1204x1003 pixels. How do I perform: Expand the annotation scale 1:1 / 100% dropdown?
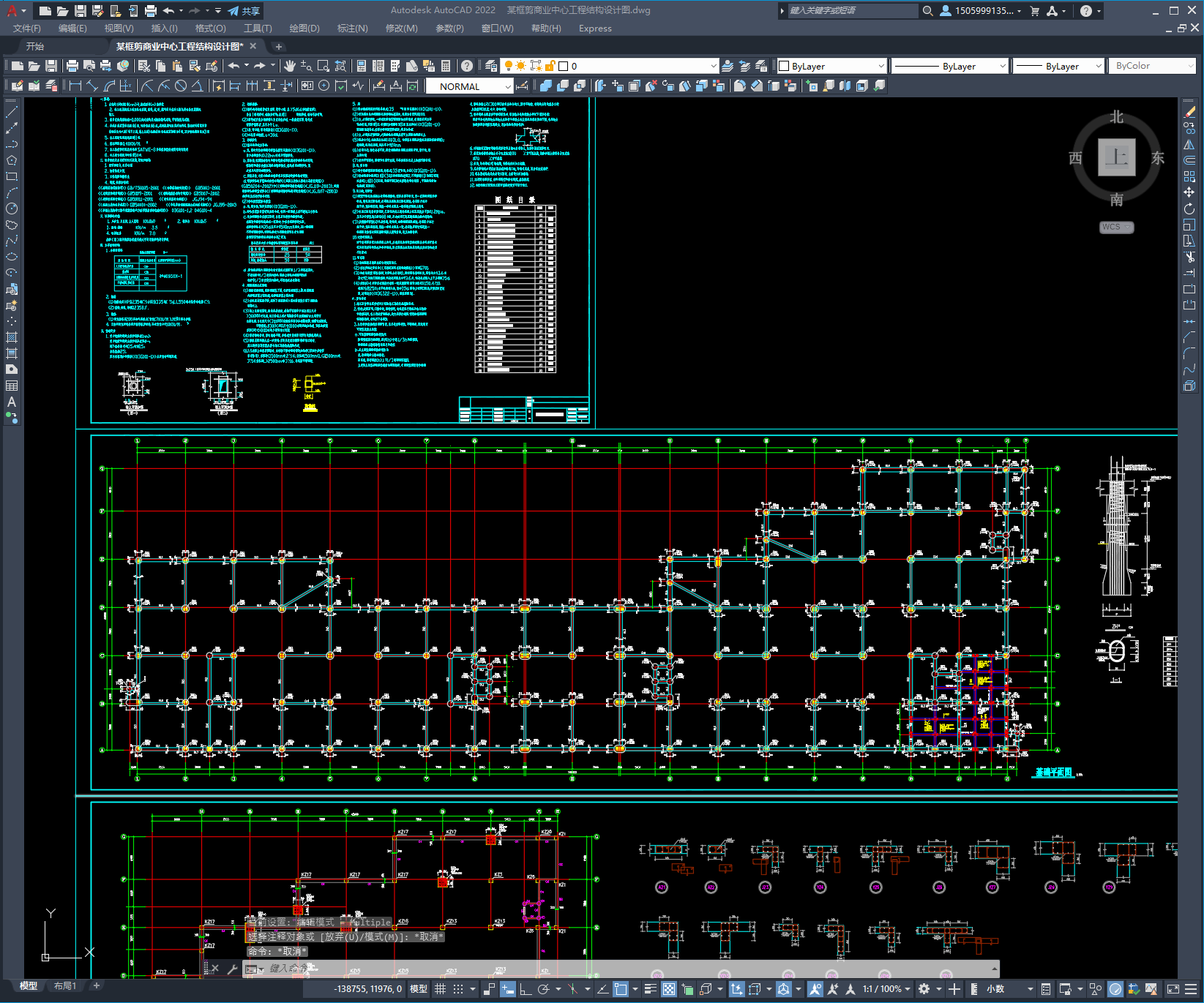coord(886,989)
